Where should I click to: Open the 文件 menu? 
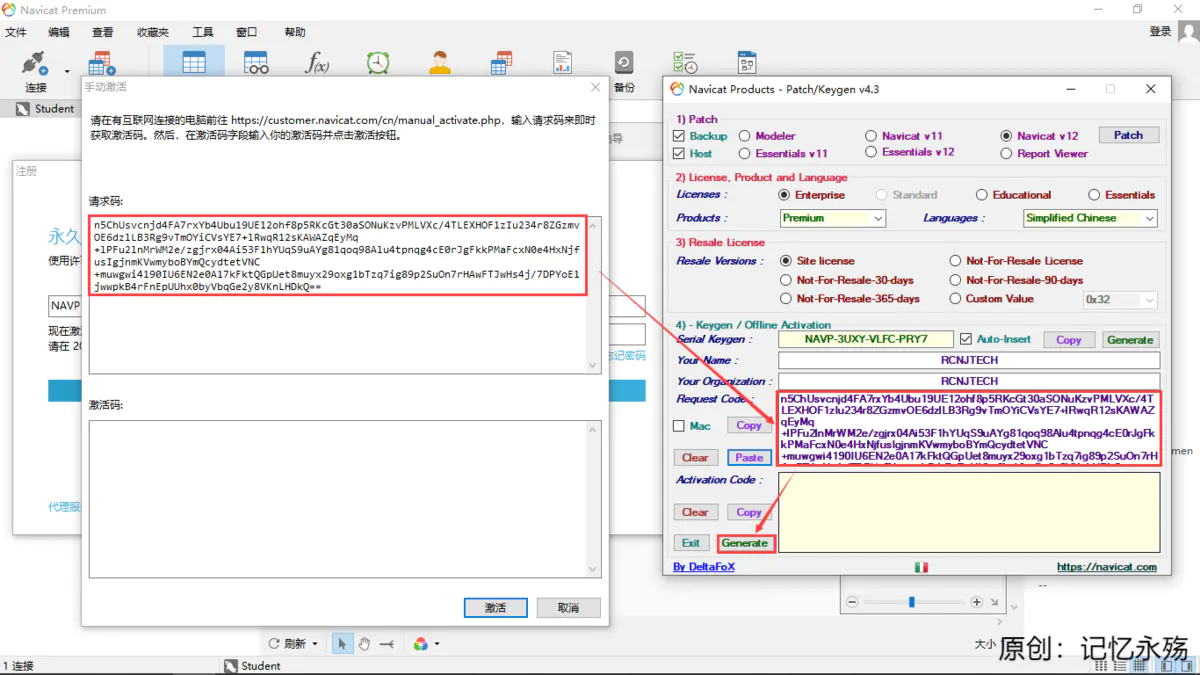pyautogui.click(x=16, y=32)
